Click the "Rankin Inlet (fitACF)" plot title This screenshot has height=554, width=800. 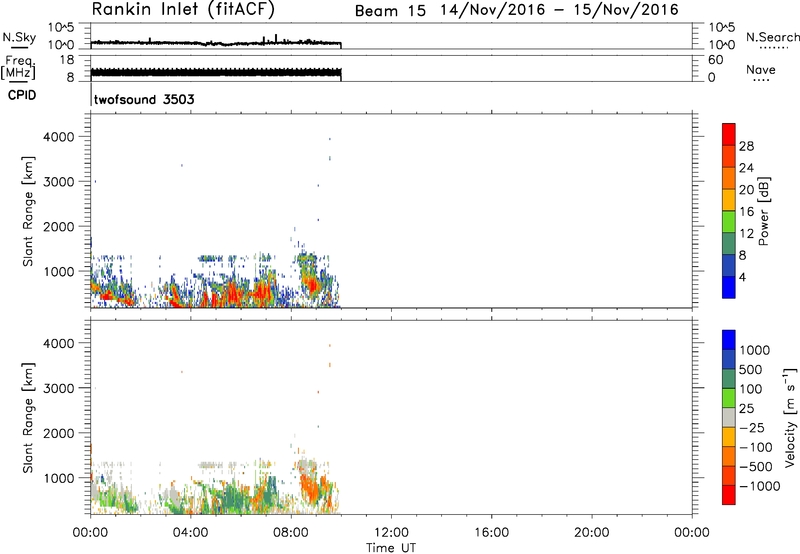pyautogui.click(x=183, y=10)
